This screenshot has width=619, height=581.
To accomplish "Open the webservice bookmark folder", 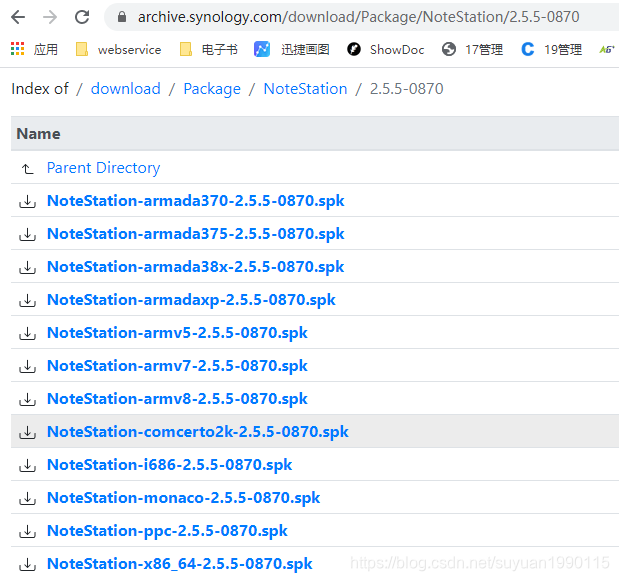I will 118,49.
